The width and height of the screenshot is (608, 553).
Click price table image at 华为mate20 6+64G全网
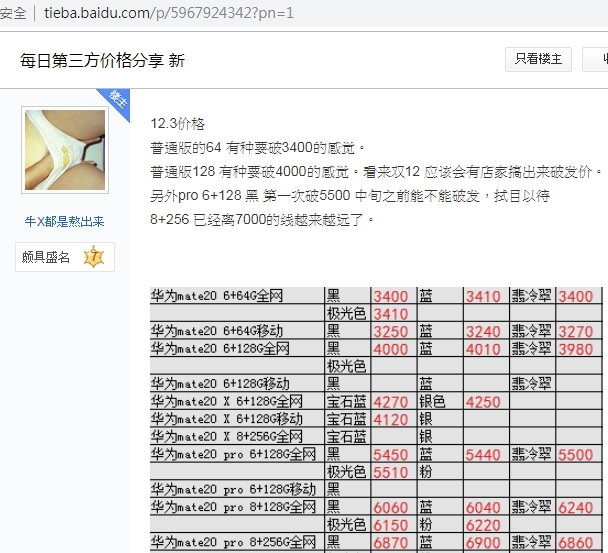237,296
